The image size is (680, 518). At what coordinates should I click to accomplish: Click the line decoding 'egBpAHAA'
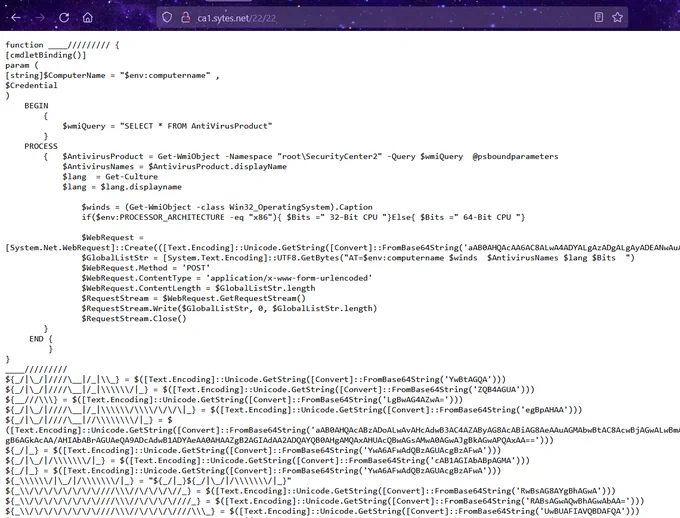pyautogui.click(x=294, y=410)
